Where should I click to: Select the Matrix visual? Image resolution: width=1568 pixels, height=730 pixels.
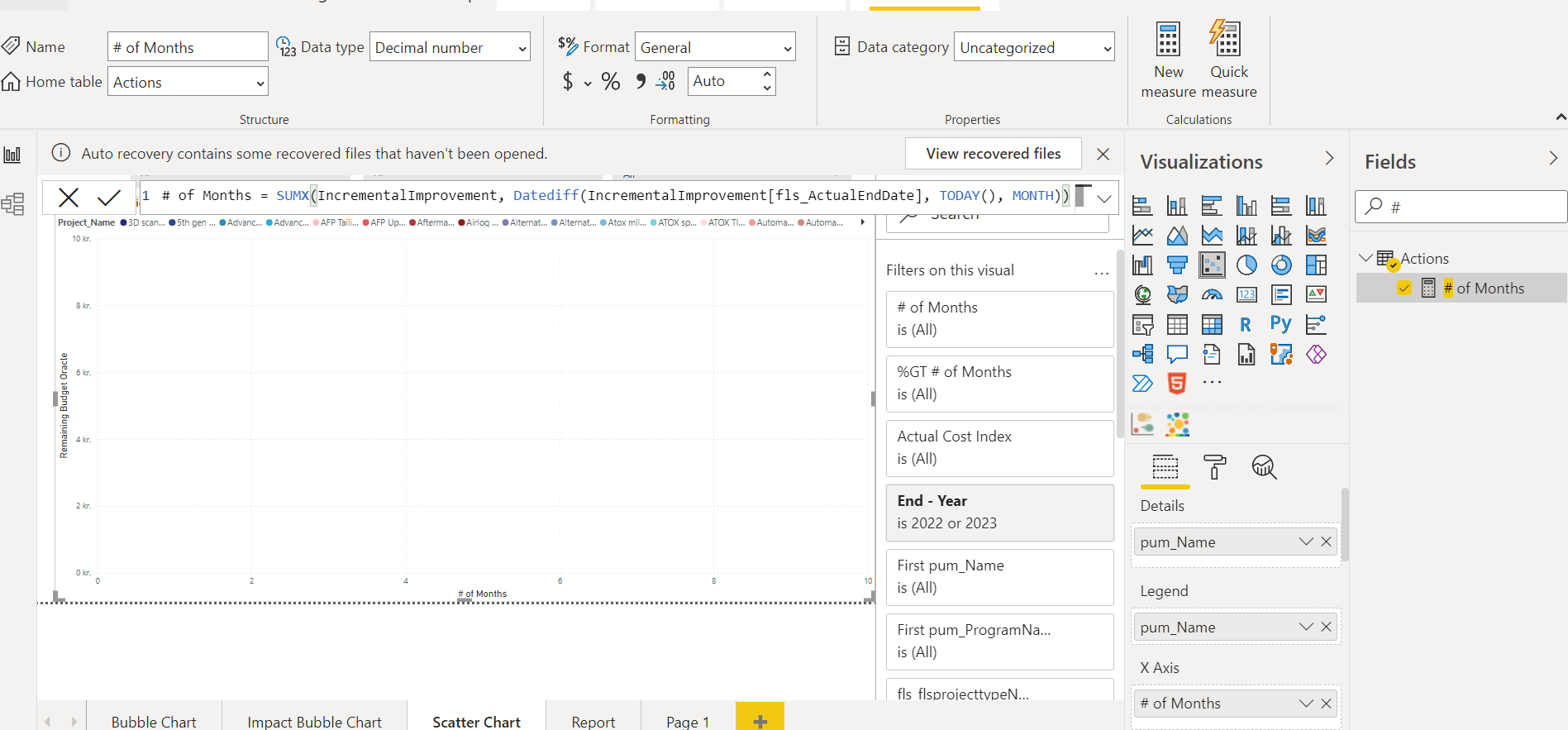pos(1212,325)
